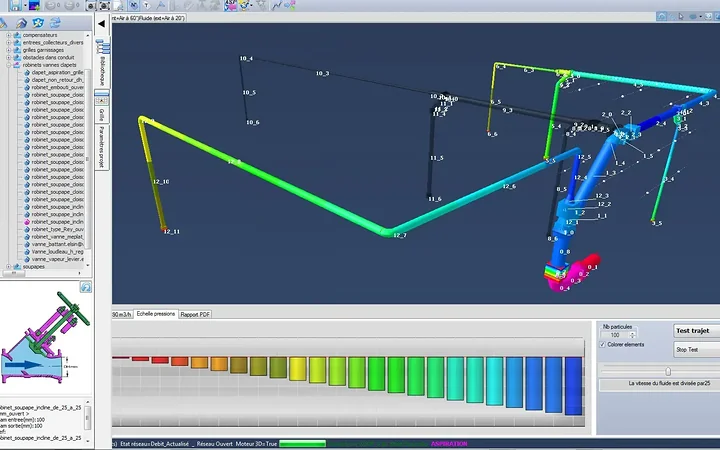
Task: Select robinet_embout_ouvert tree item
Action: 57,87
